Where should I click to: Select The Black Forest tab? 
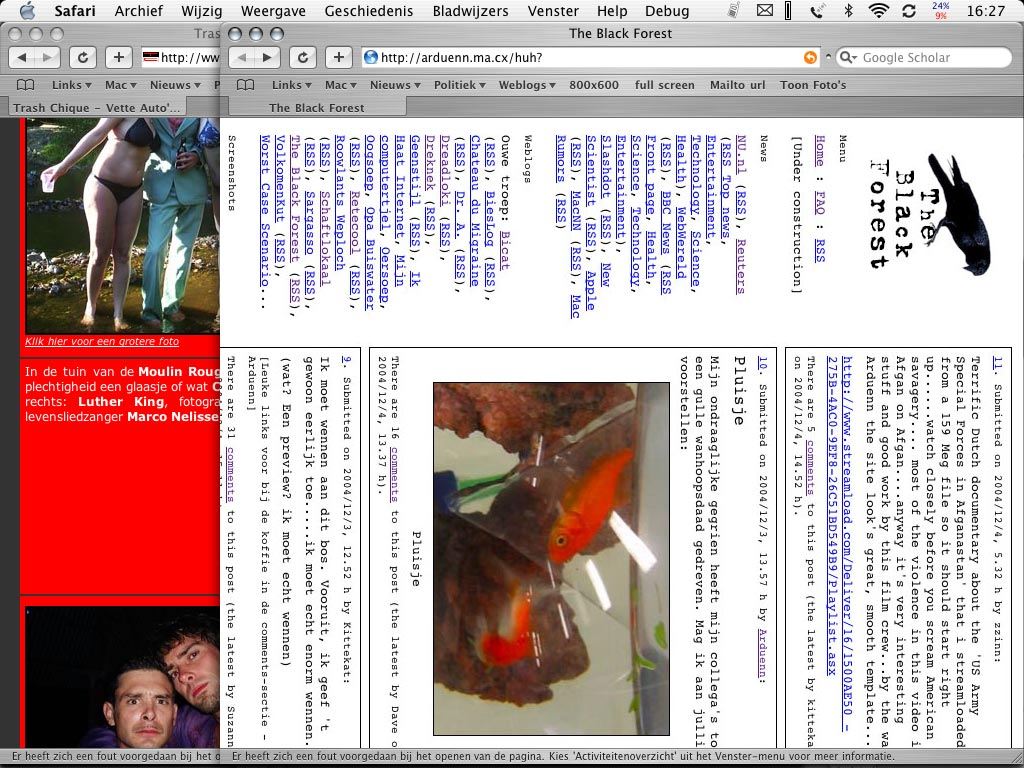coord(317,107)
